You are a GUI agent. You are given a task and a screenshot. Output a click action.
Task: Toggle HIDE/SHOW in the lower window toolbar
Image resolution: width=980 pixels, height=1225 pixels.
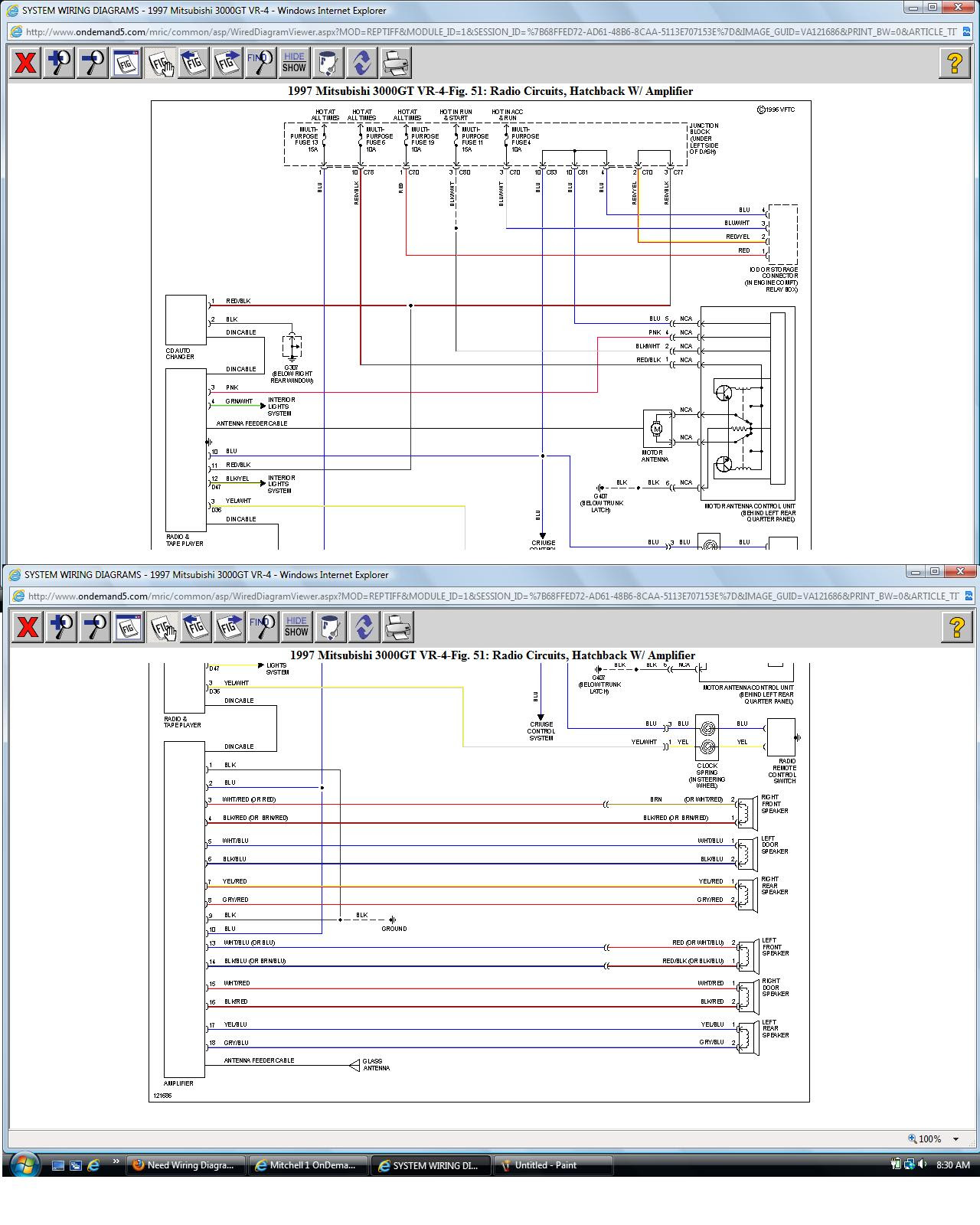coord(296,627)
